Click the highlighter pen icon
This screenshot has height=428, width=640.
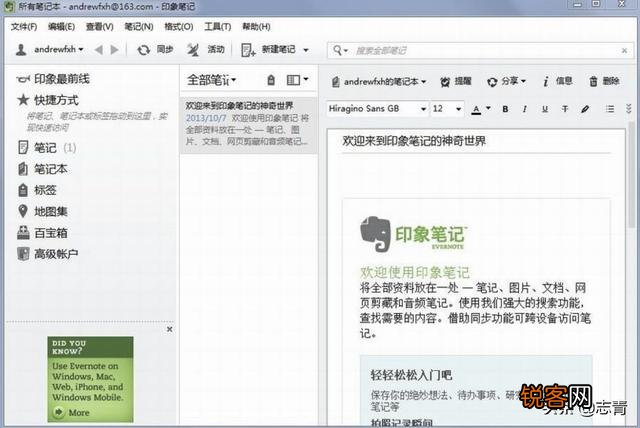click(x=585, y=109)
